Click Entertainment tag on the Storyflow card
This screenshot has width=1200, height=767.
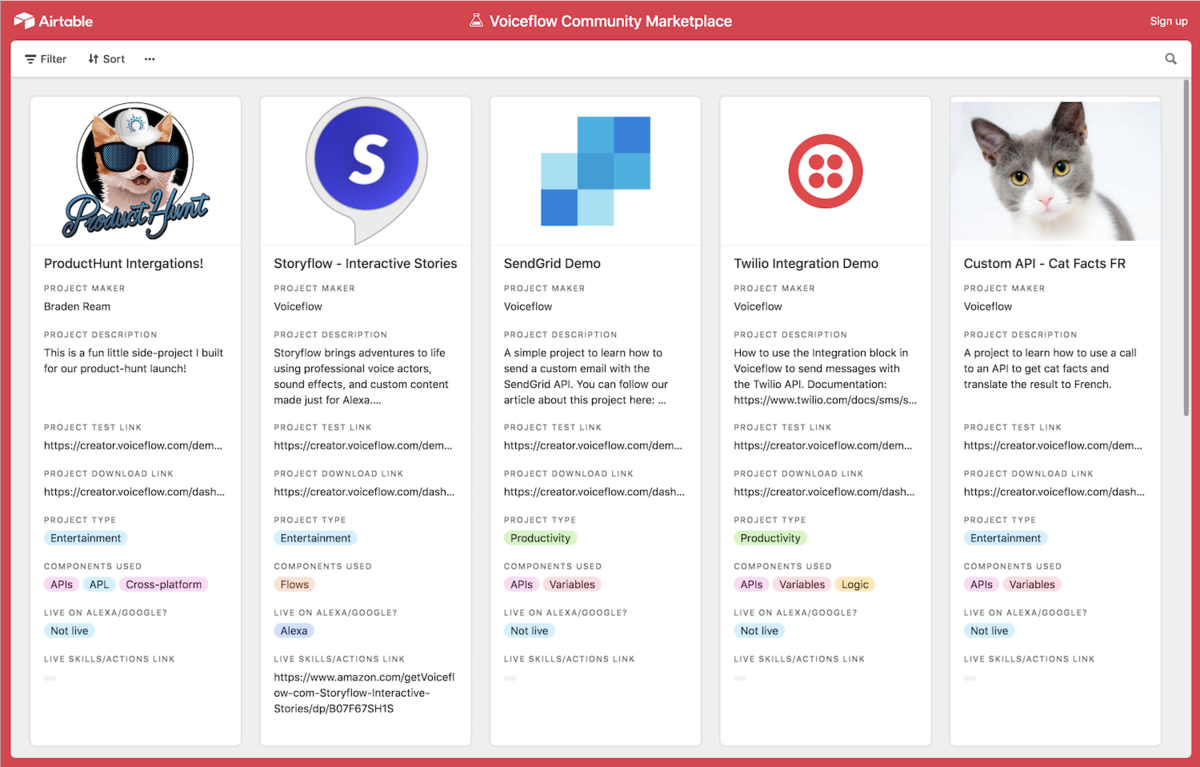pyautogui.click(x=316, y=538)
